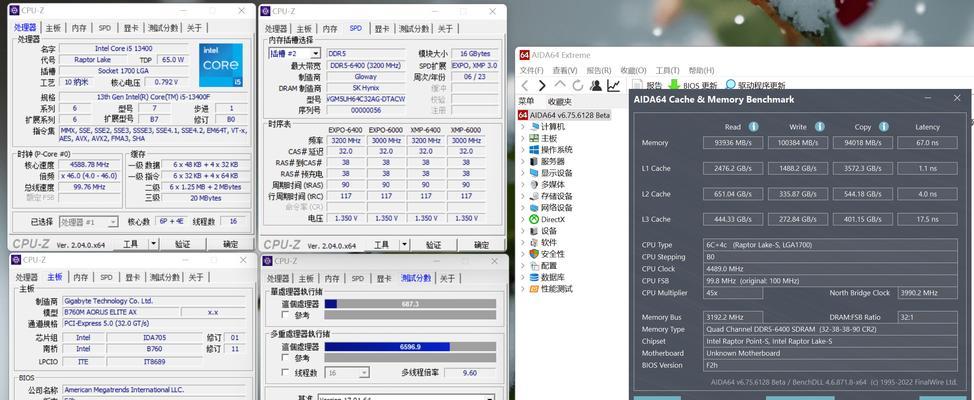
Task: Open the thread count 16 dropdown
Action: (347, 373)
